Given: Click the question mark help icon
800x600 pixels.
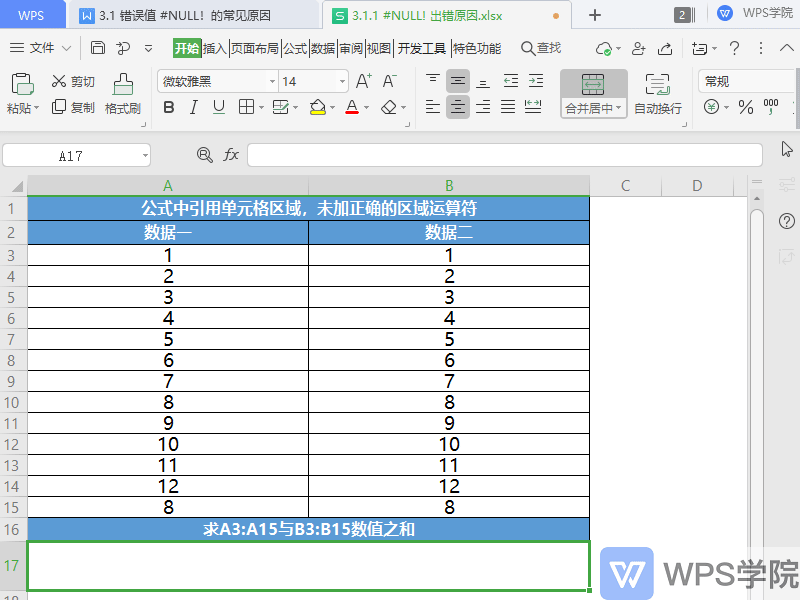Looking at the screenshot, I should pyautogui.click(x=734, y=48).
